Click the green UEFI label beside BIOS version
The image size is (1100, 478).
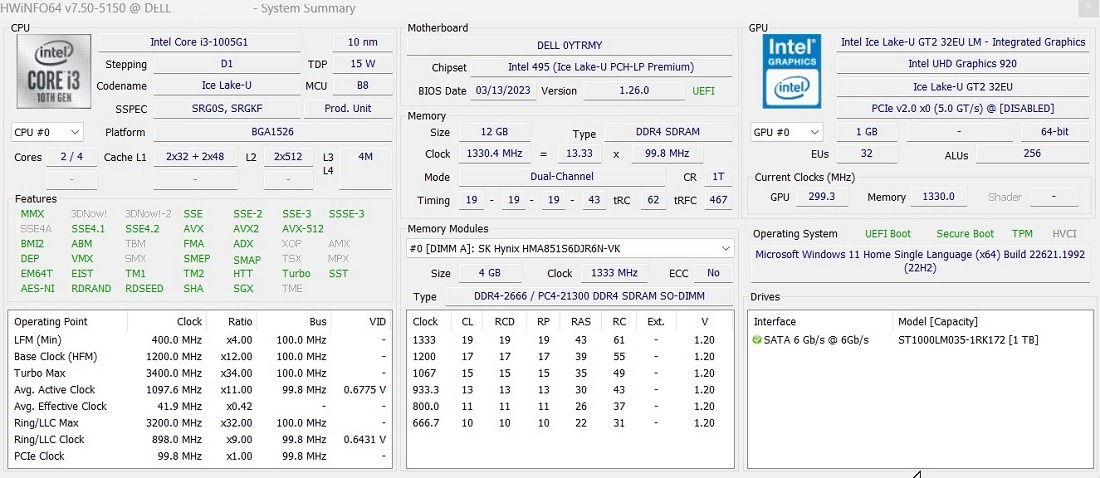point(704,91)
